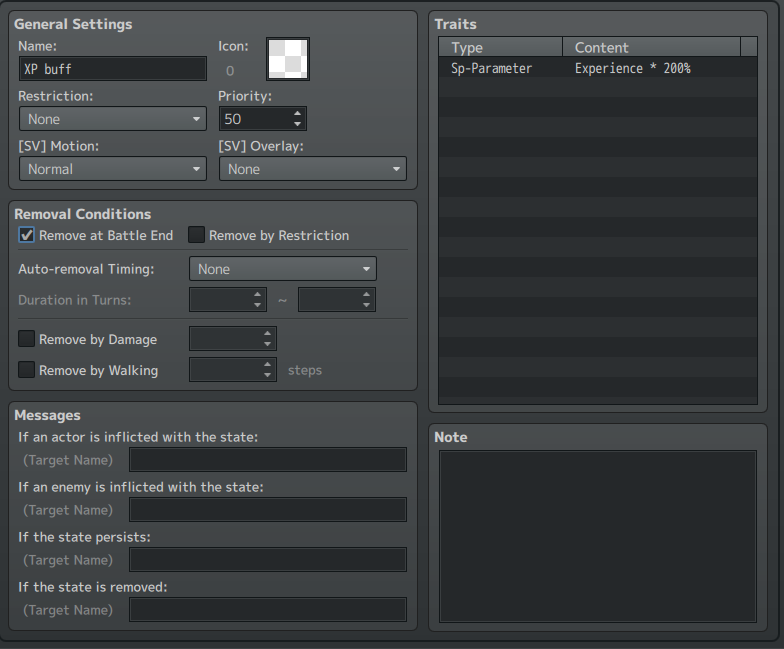784x649 pixels.
Task: Open the Restriction dropdown
Action: [x=112, y=119]
